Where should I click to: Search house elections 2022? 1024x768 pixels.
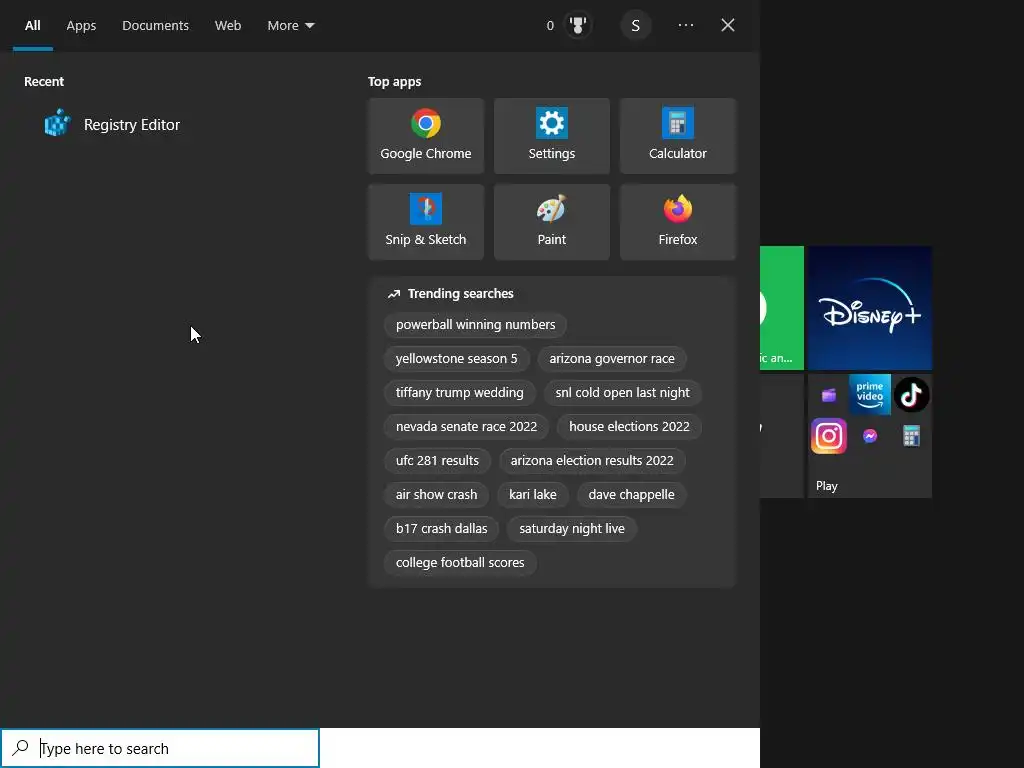(x=629, y=426)
